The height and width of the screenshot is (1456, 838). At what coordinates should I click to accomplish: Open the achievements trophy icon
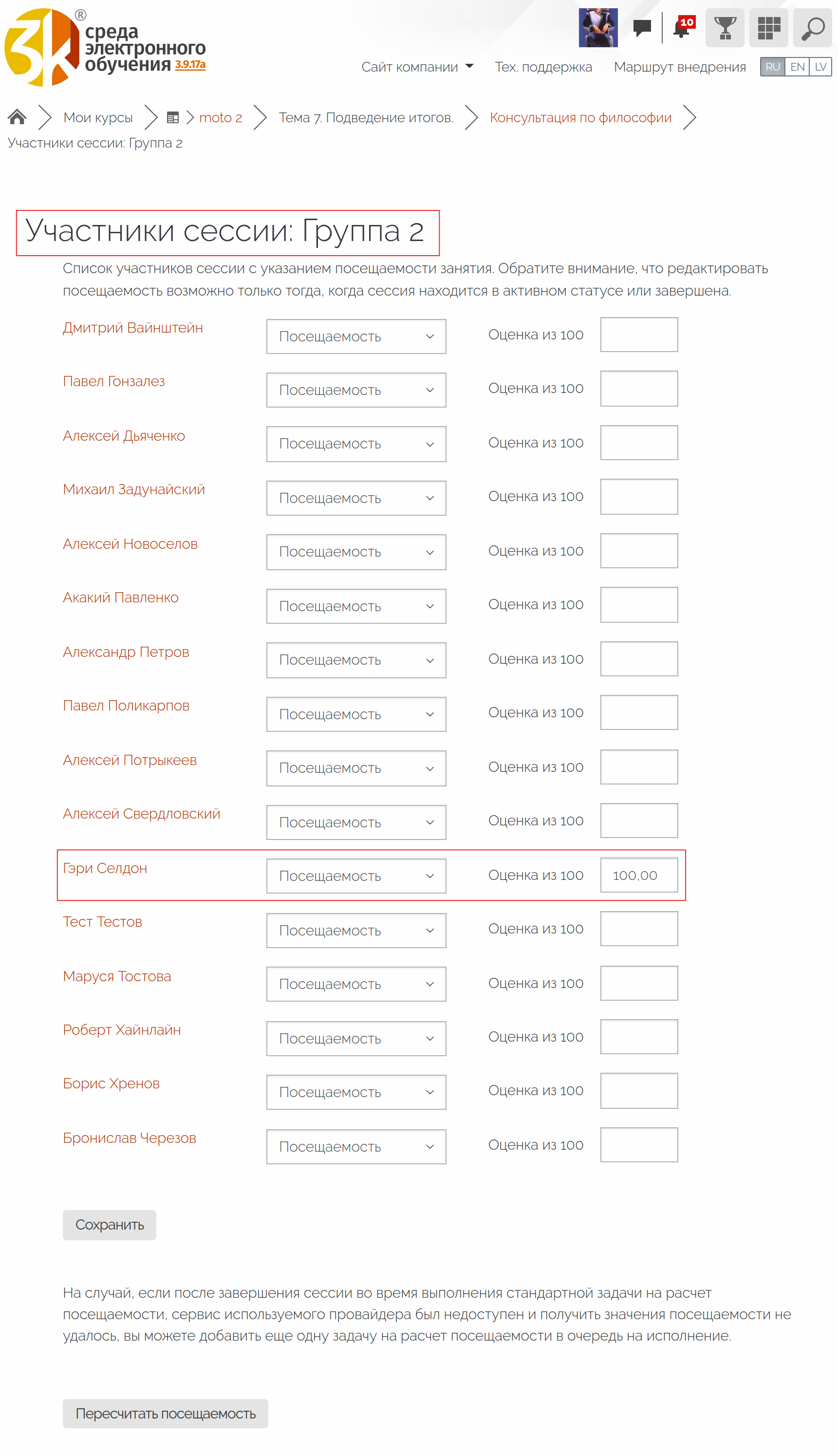tap(725, 28)
